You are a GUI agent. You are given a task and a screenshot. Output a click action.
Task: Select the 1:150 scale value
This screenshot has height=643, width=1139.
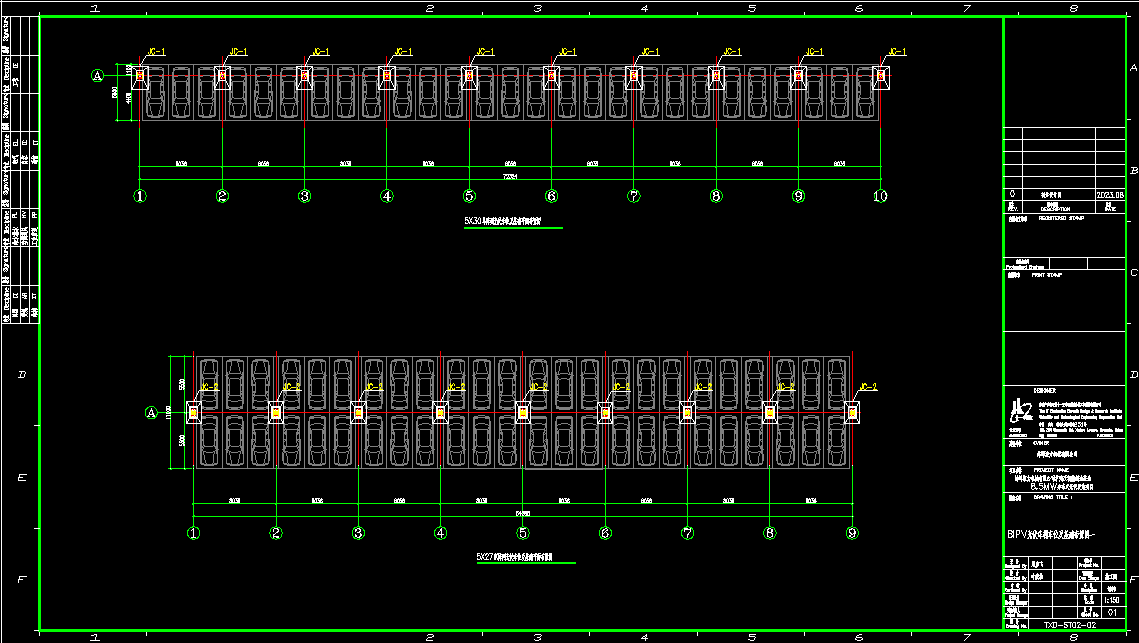(x=1111, y=601)
